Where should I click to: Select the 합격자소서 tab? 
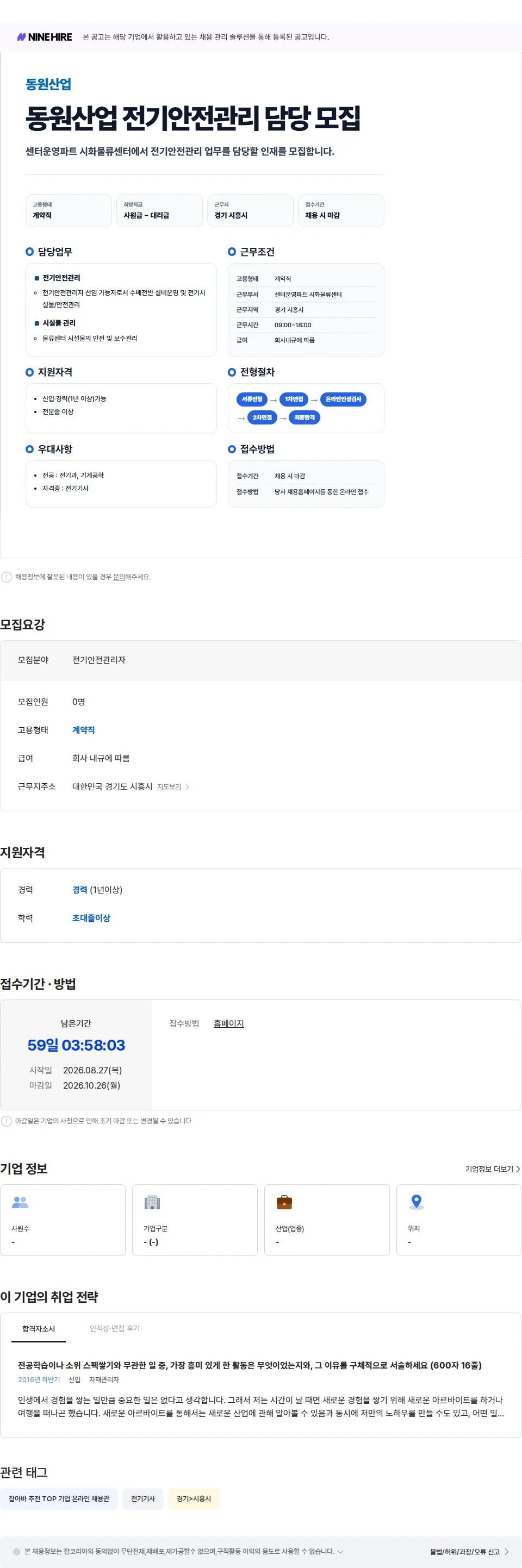39,1328
